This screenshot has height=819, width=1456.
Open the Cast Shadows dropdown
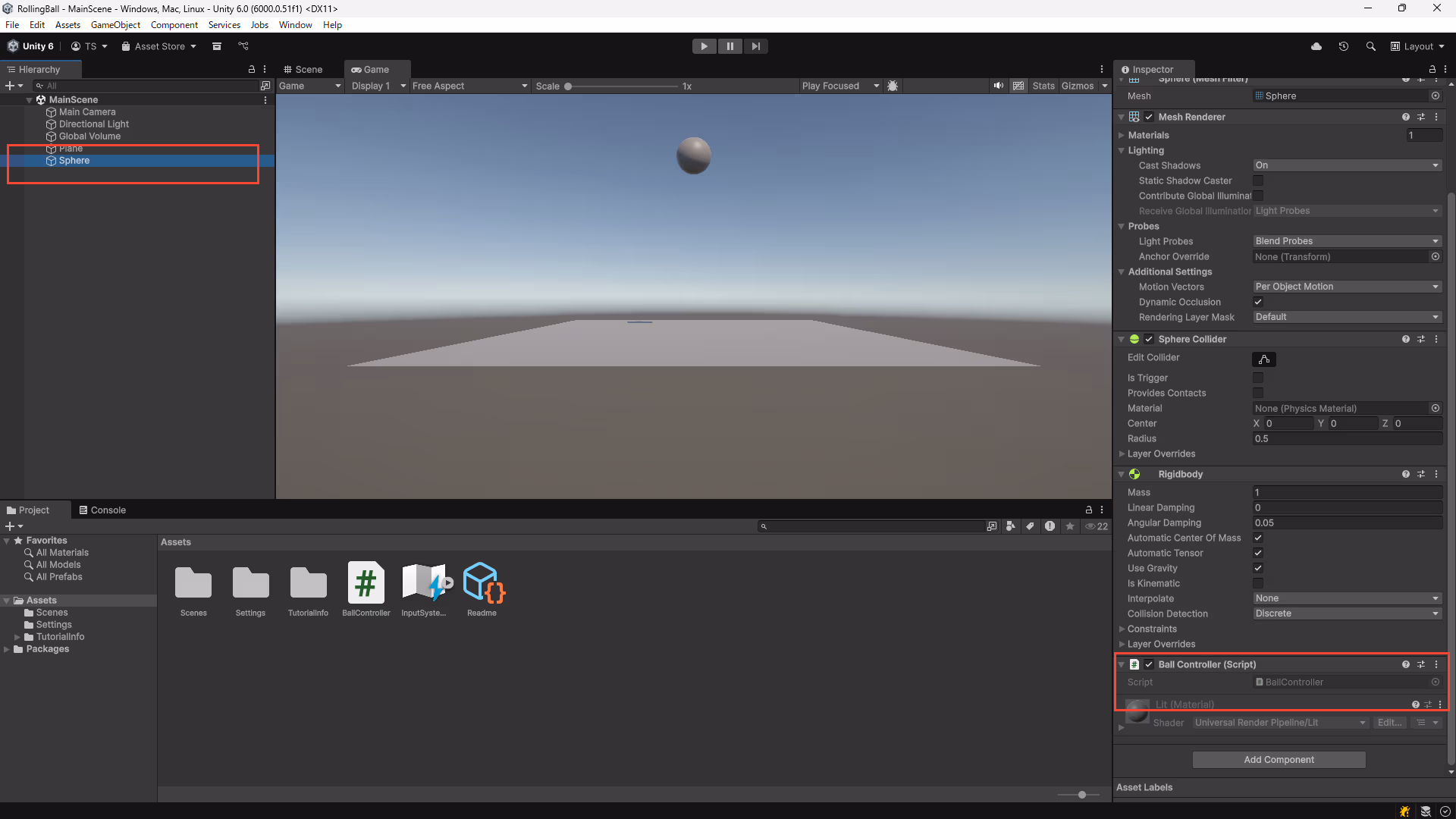tap(1346, 165)
